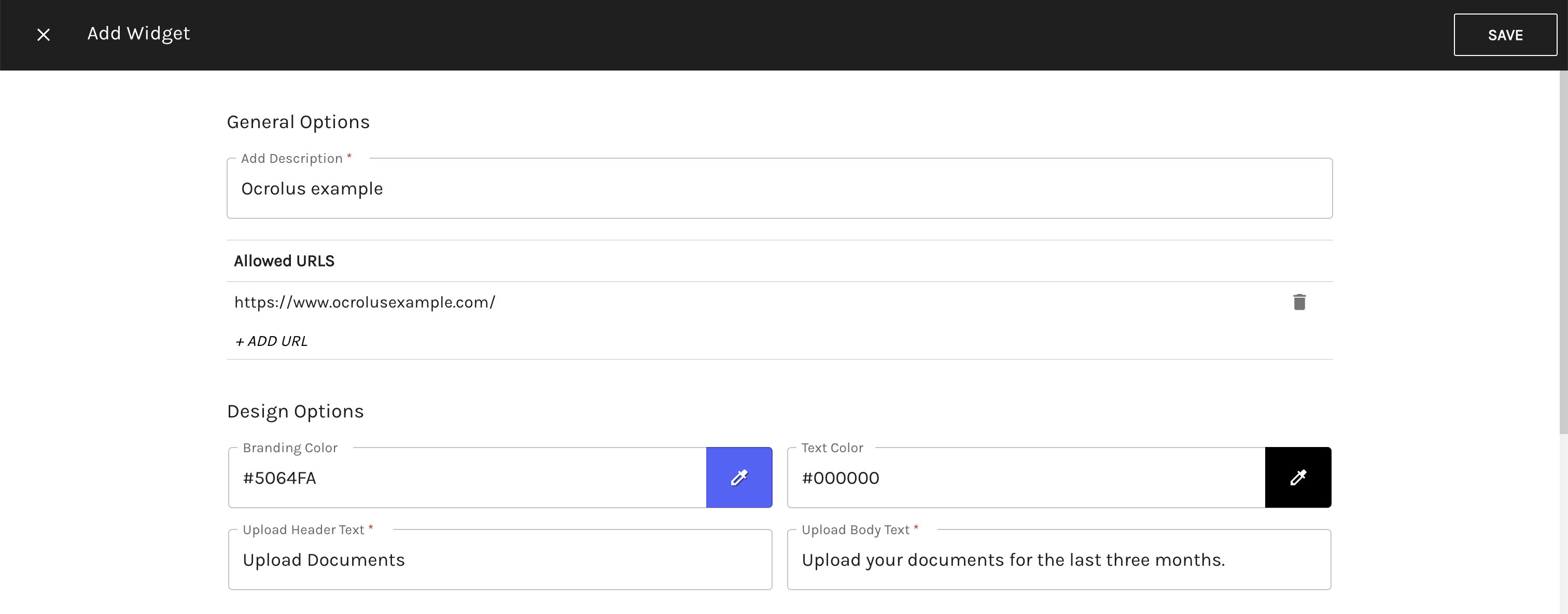The height and width of the screenshot is (614, 1568).
Task: Focus the Upload Header Text field
Action: pyautogui.click(x=500, y=560)
